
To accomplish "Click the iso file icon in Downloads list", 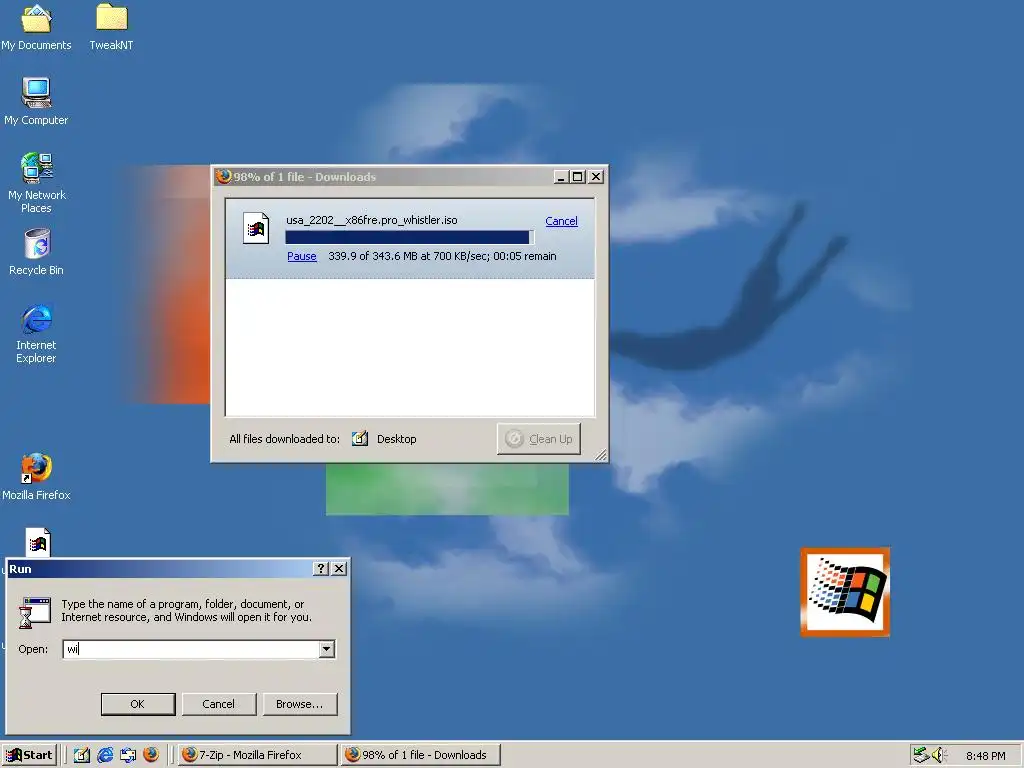I will tap(255, 228).
